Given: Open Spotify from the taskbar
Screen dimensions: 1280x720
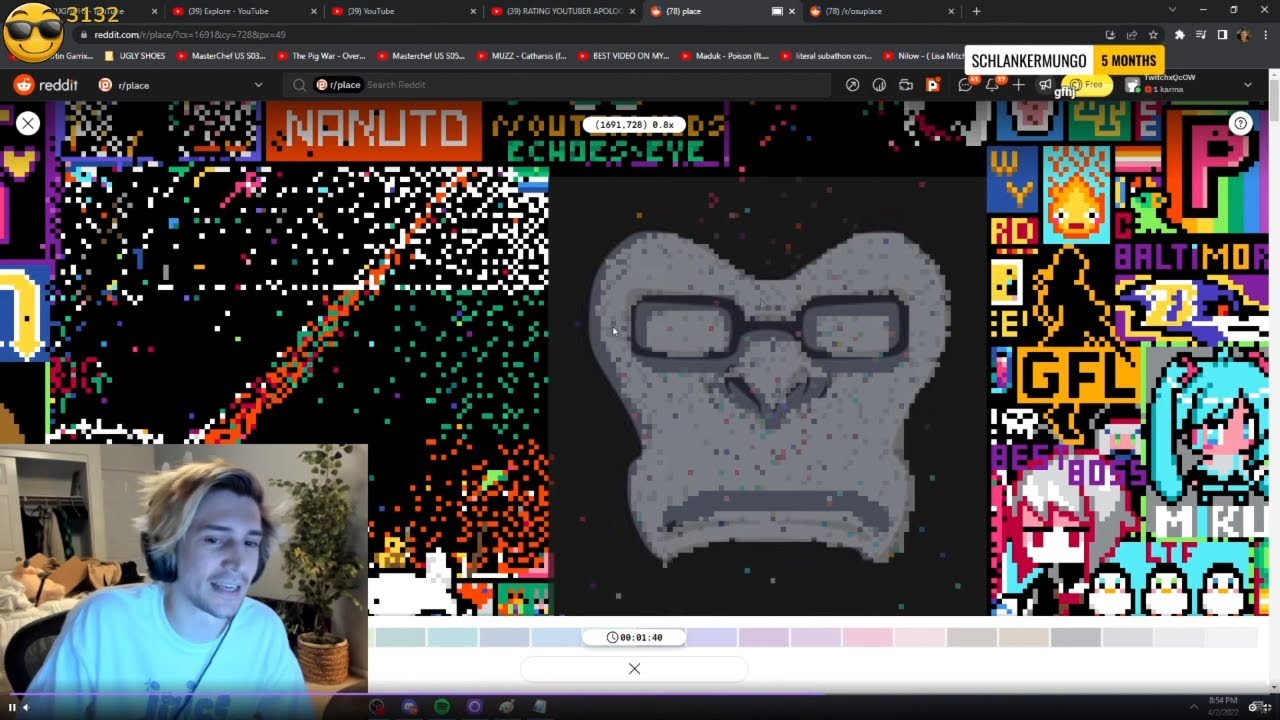Looking at the screenshot, I should click(x=442, y=707).
